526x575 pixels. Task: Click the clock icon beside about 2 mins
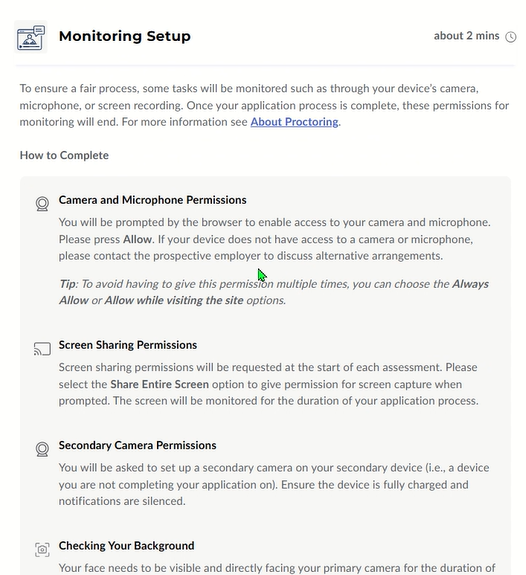tap(511, 37)
